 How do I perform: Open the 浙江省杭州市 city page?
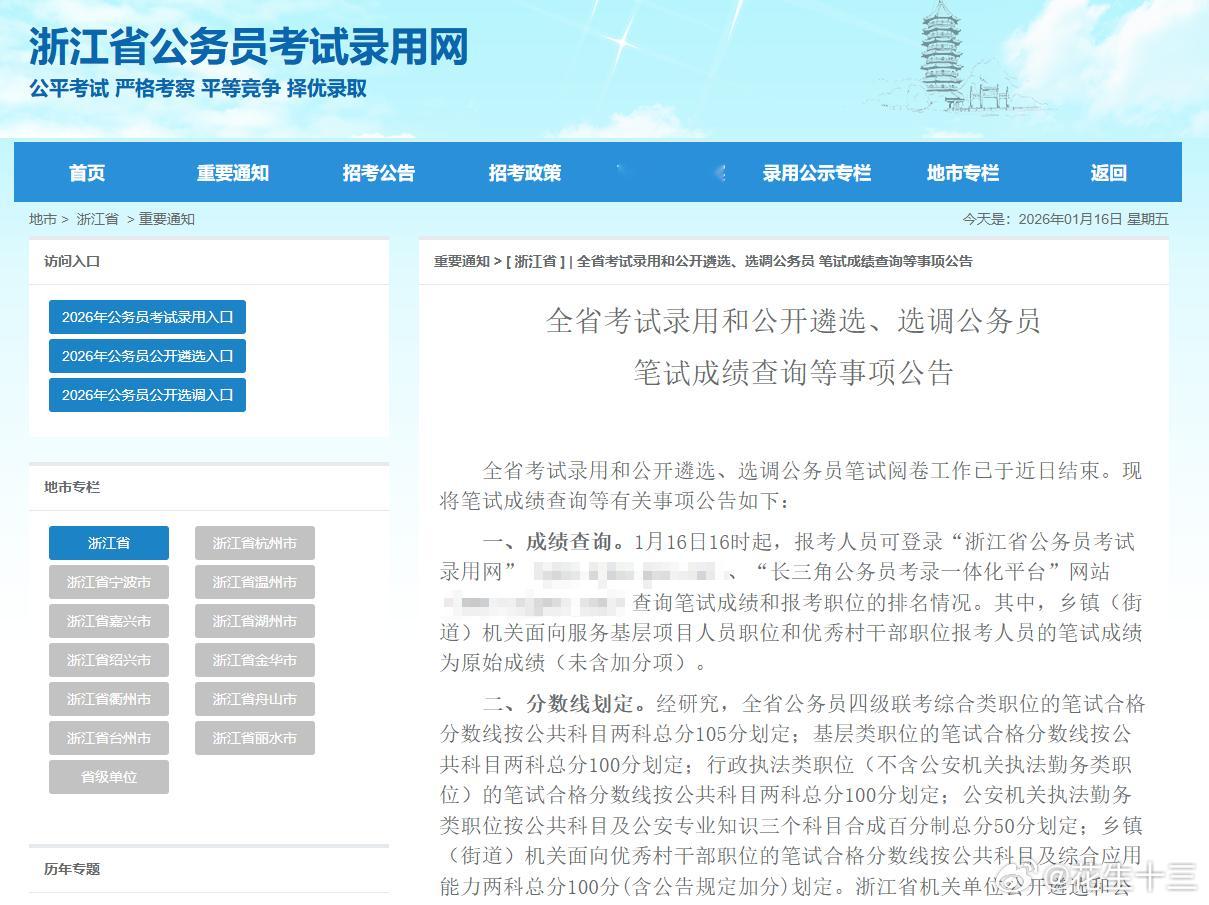pos(254,543)
